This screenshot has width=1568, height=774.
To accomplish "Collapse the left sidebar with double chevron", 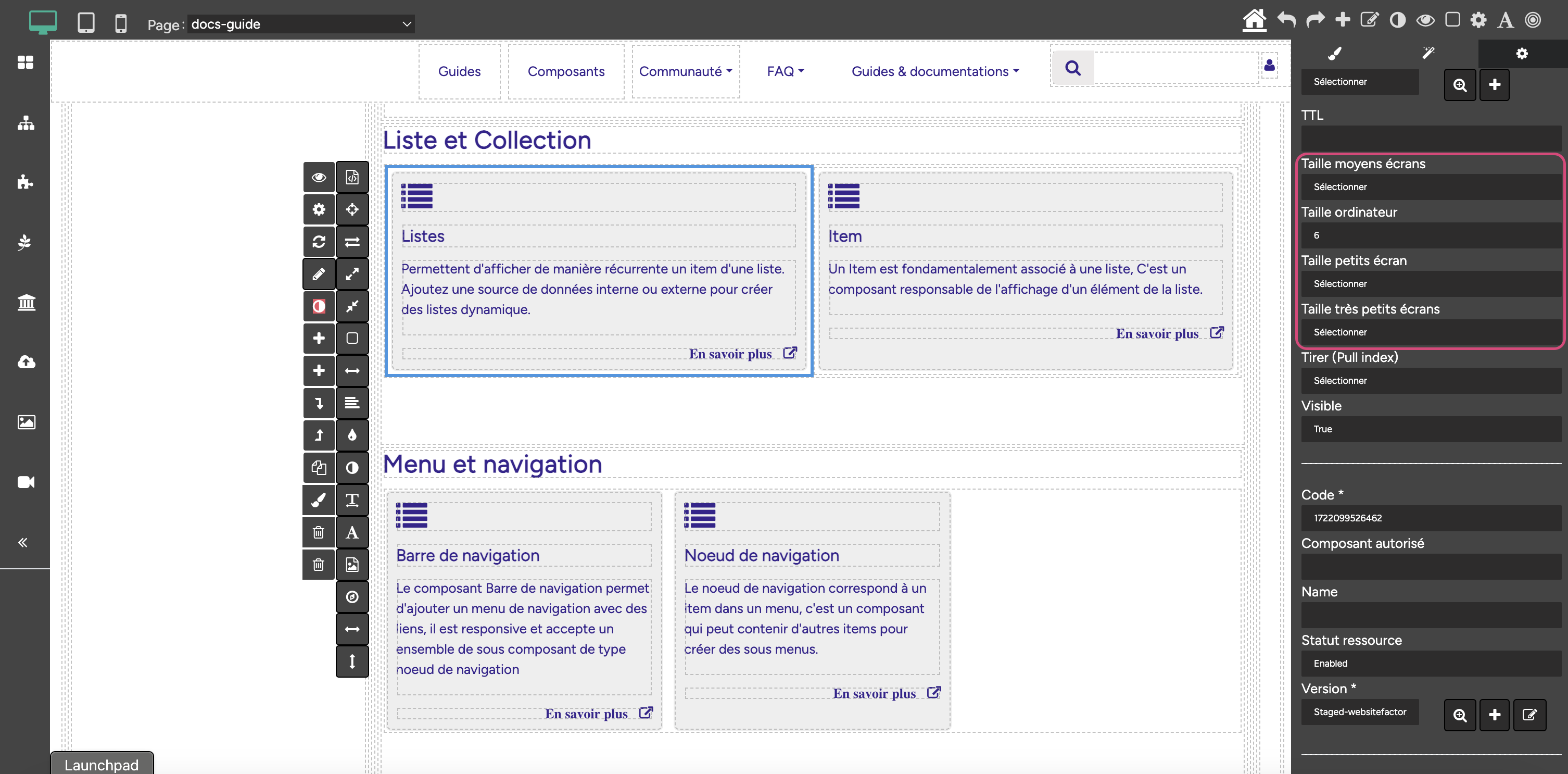I will pos(22,542).
